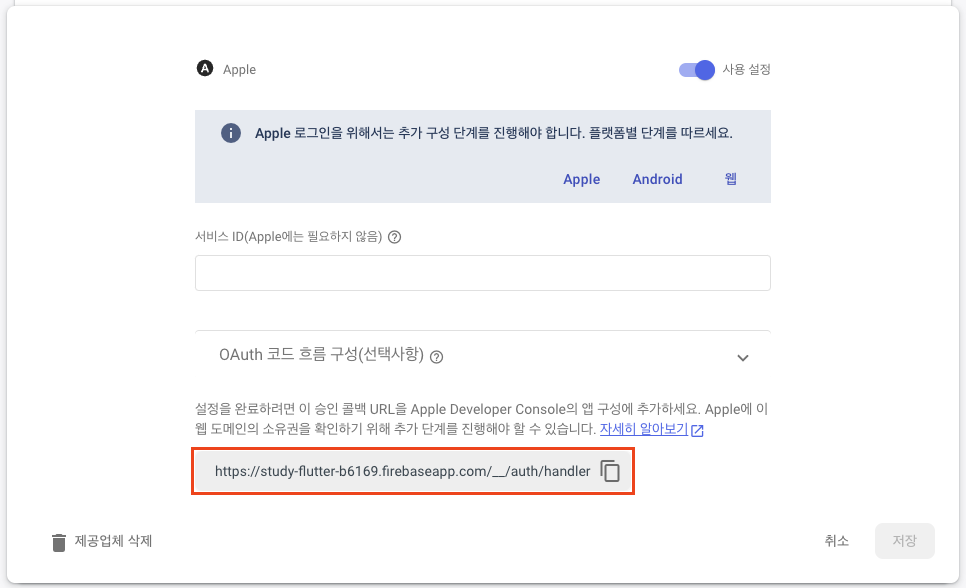Expand the OAuth 코드 흐름 구성 section chevron

(x=743, y=357)
